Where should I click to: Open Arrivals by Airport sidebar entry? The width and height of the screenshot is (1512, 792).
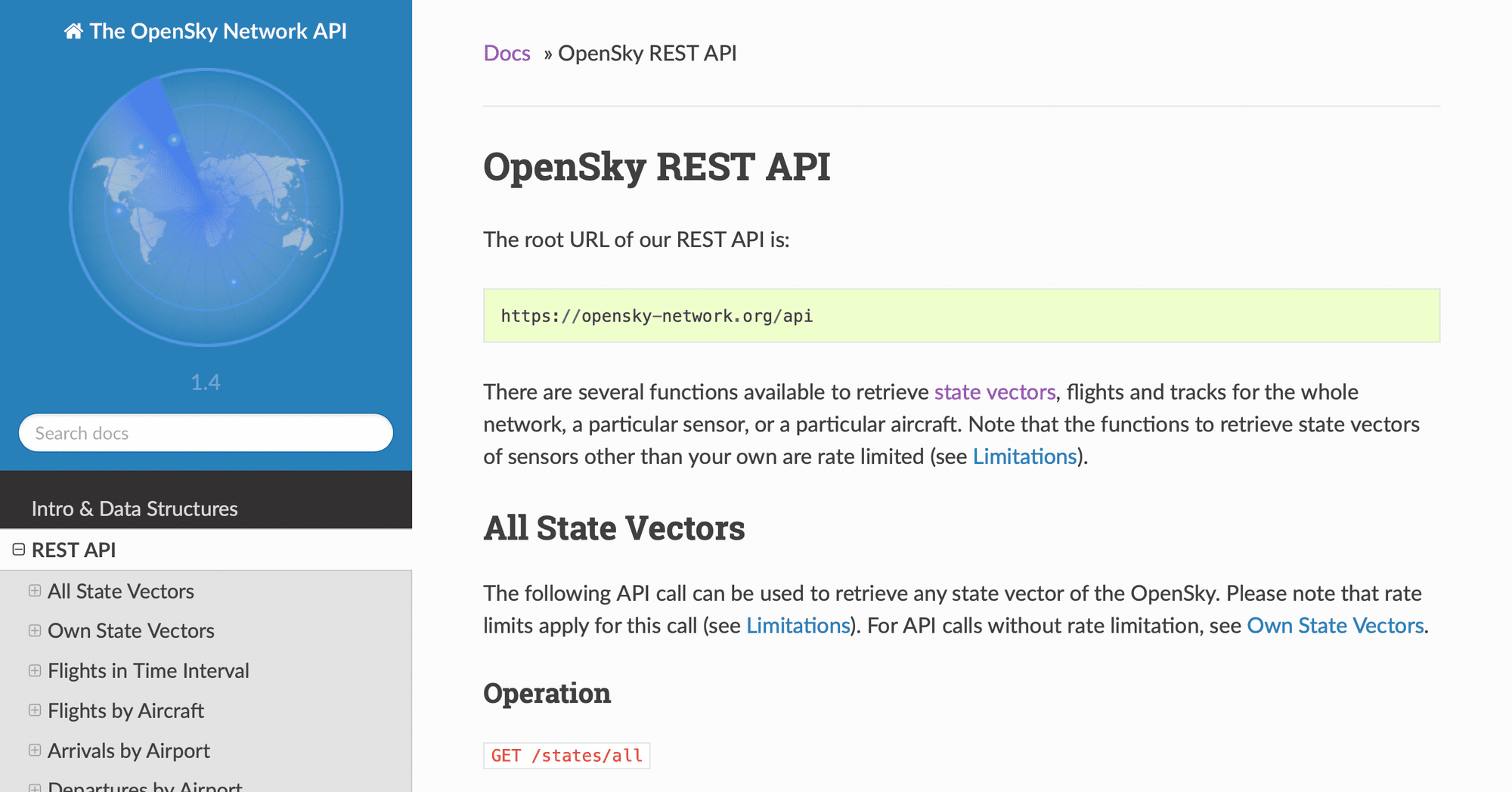point(129,751)
